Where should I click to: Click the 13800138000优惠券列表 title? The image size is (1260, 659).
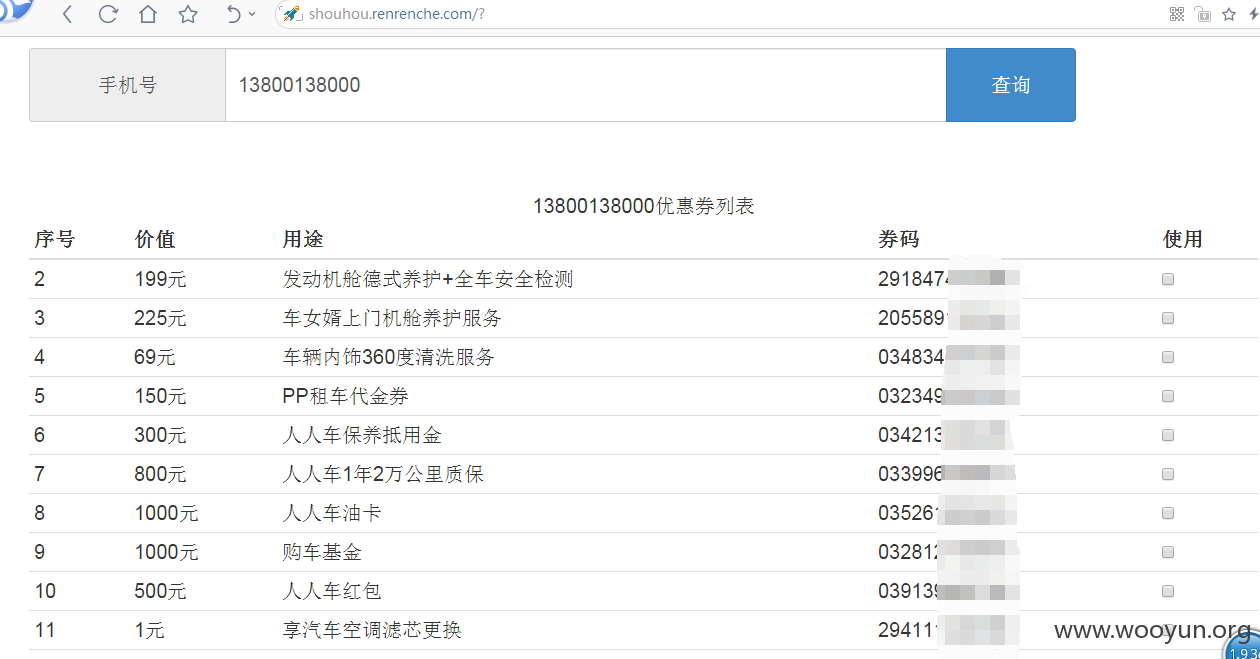point(643,206)
